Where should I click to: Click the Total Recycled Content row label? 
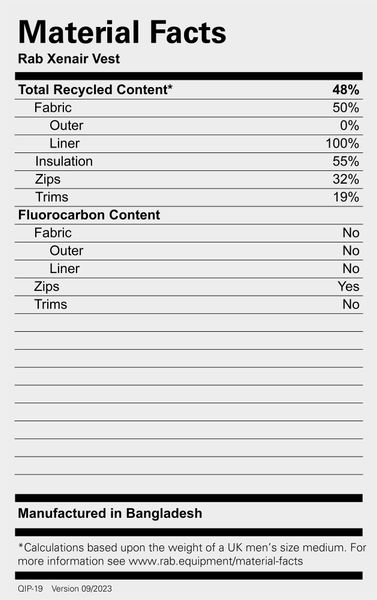(95, 90)
